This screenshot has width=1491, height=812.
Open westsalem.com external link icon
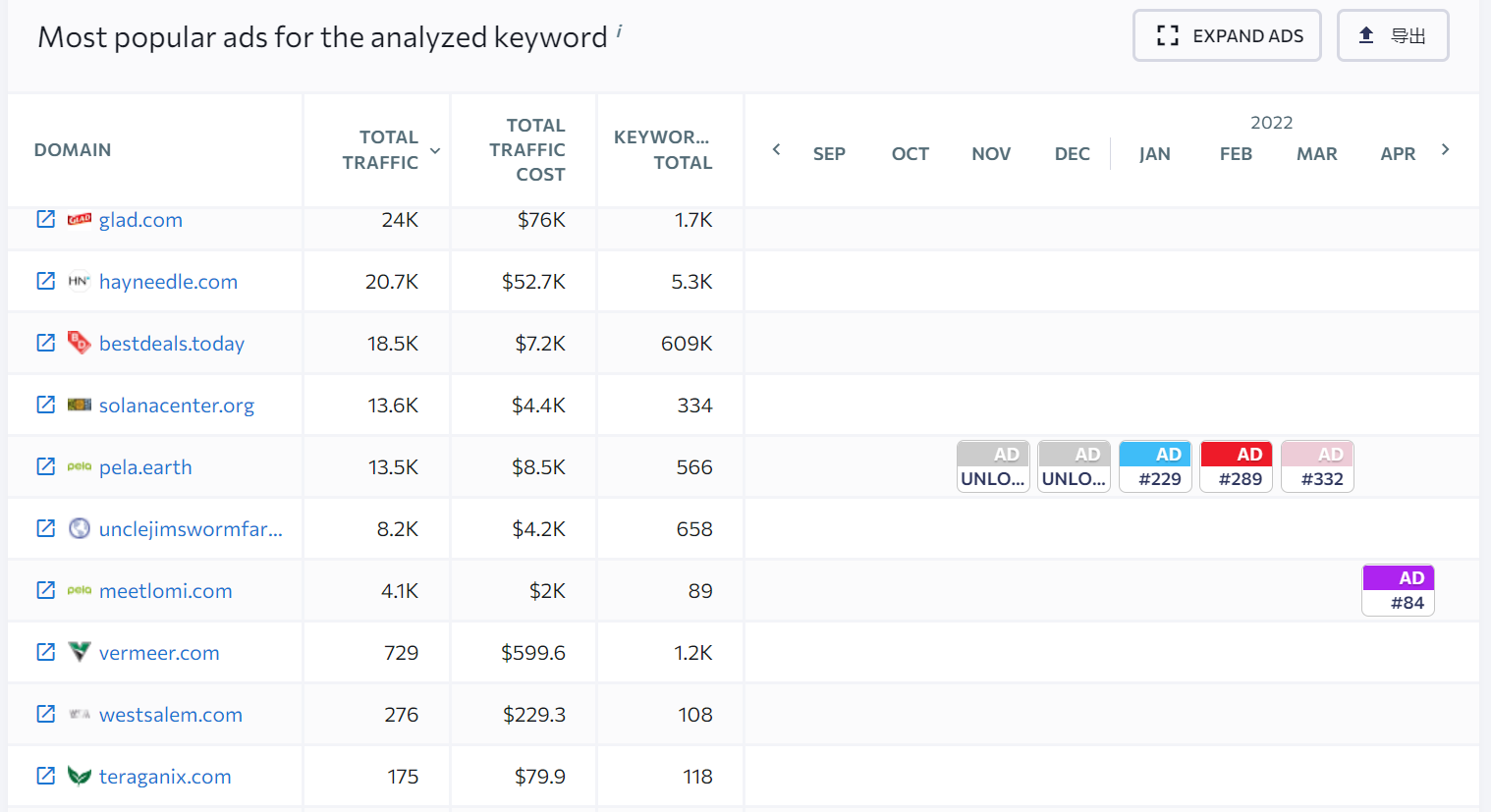[46, 714]
